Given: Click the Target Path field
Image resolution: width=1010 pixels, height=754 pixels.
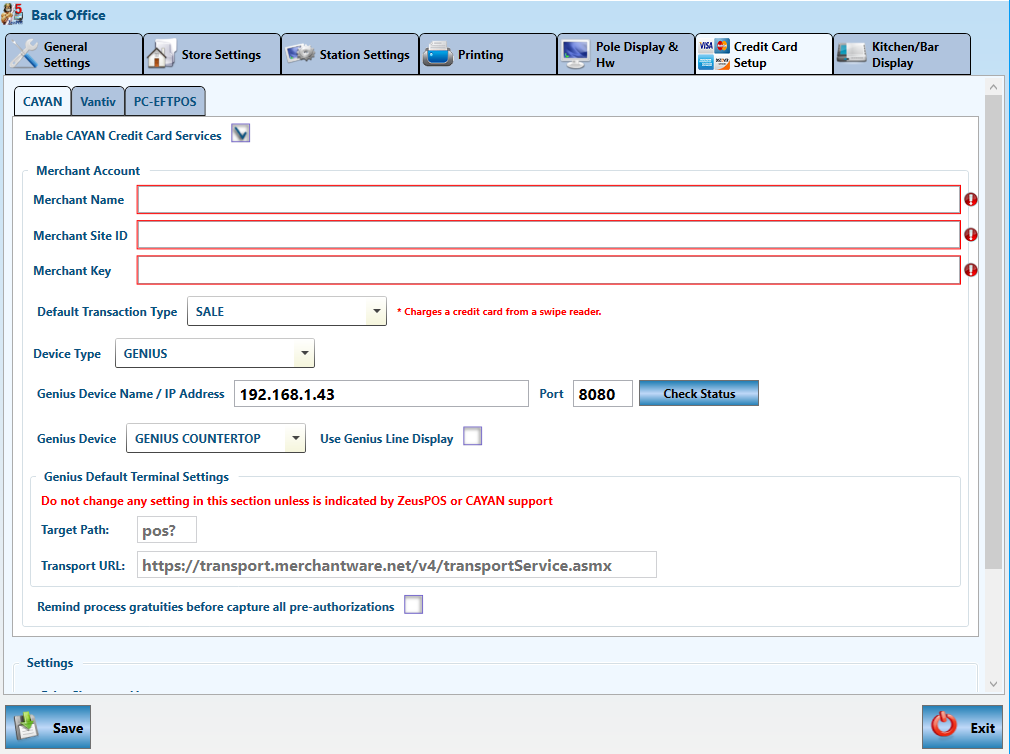Looking at the screenshot, I should [x=167, y=530].
